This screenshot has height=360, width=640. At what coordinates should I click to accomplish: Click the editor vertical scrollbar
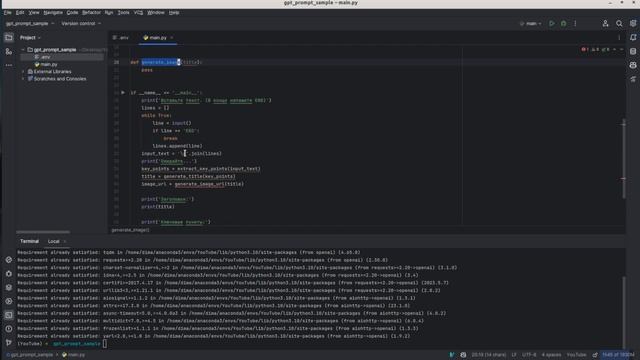[623, 159]
